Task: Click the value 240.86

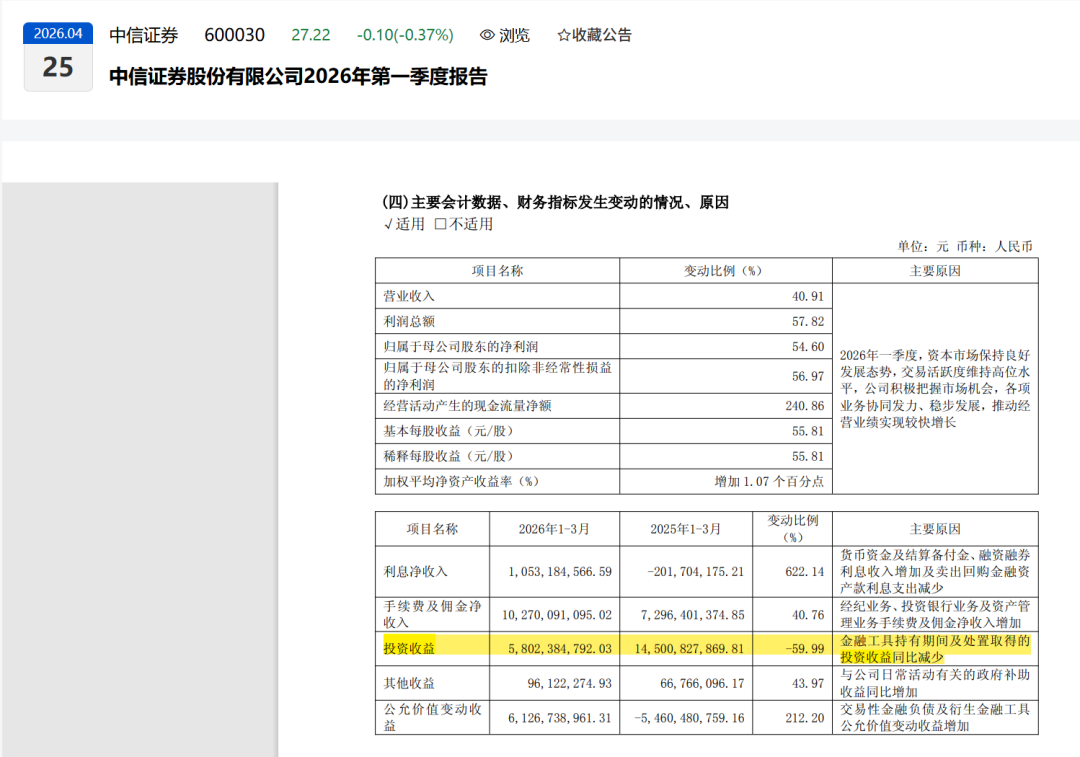Action: pos(804,406)
